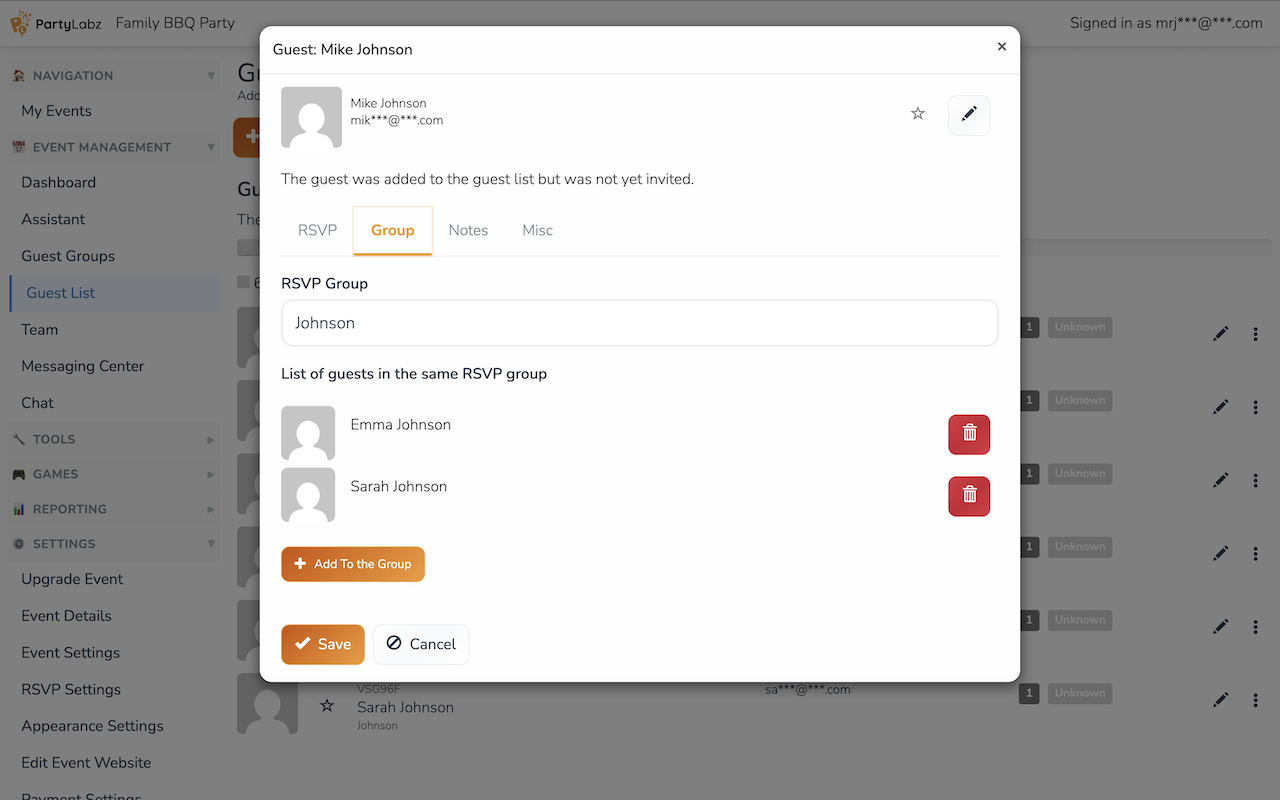Click into the RSVP Group field
The width and height of the screenshot is (1280, 800).
pos(640,323)
